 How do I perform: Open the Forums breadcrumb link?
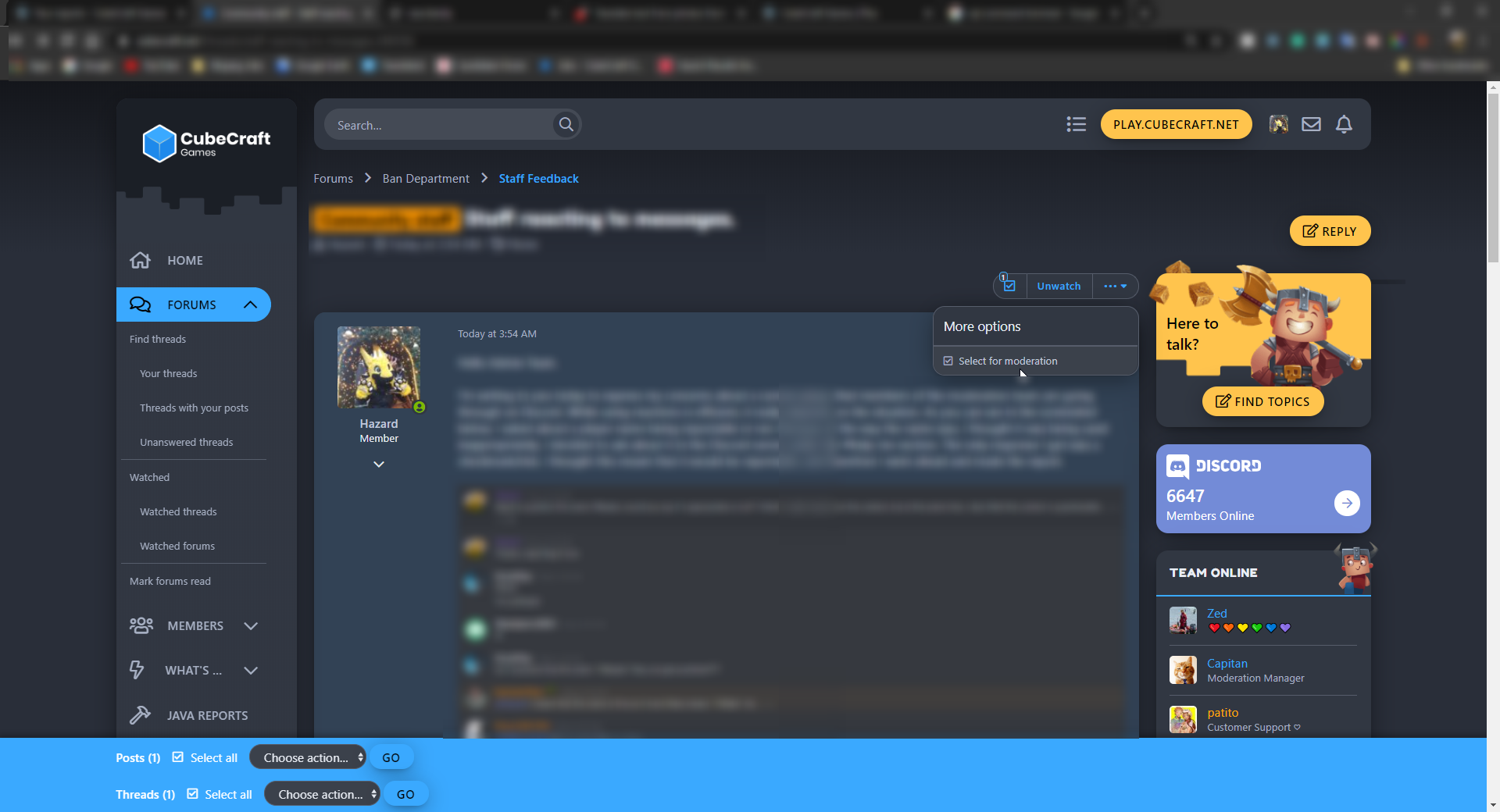pos(333,178)
